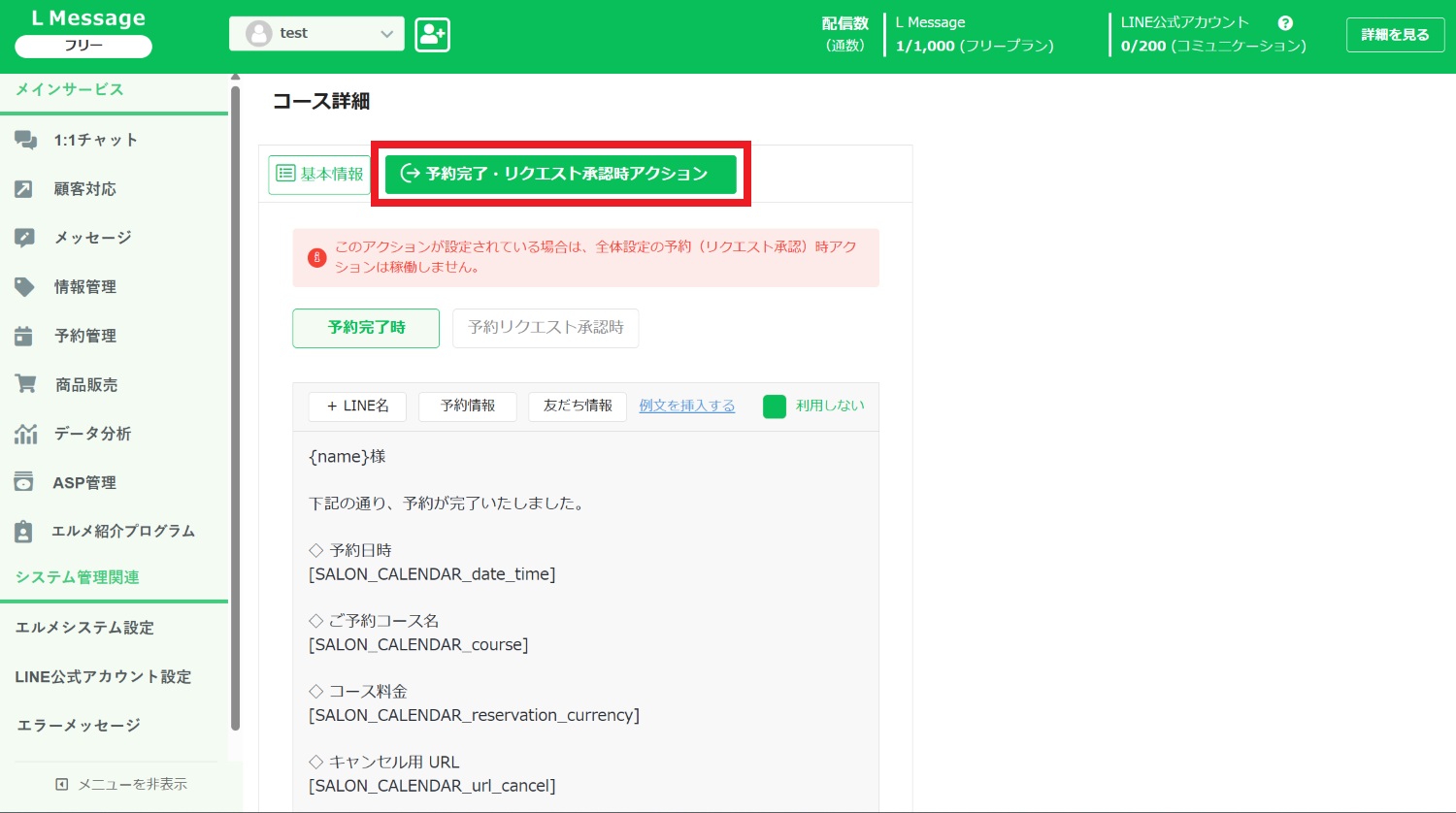Click the 顧客対応 sidebar icon
The image size is (1456, 813).
coord(24,189)
